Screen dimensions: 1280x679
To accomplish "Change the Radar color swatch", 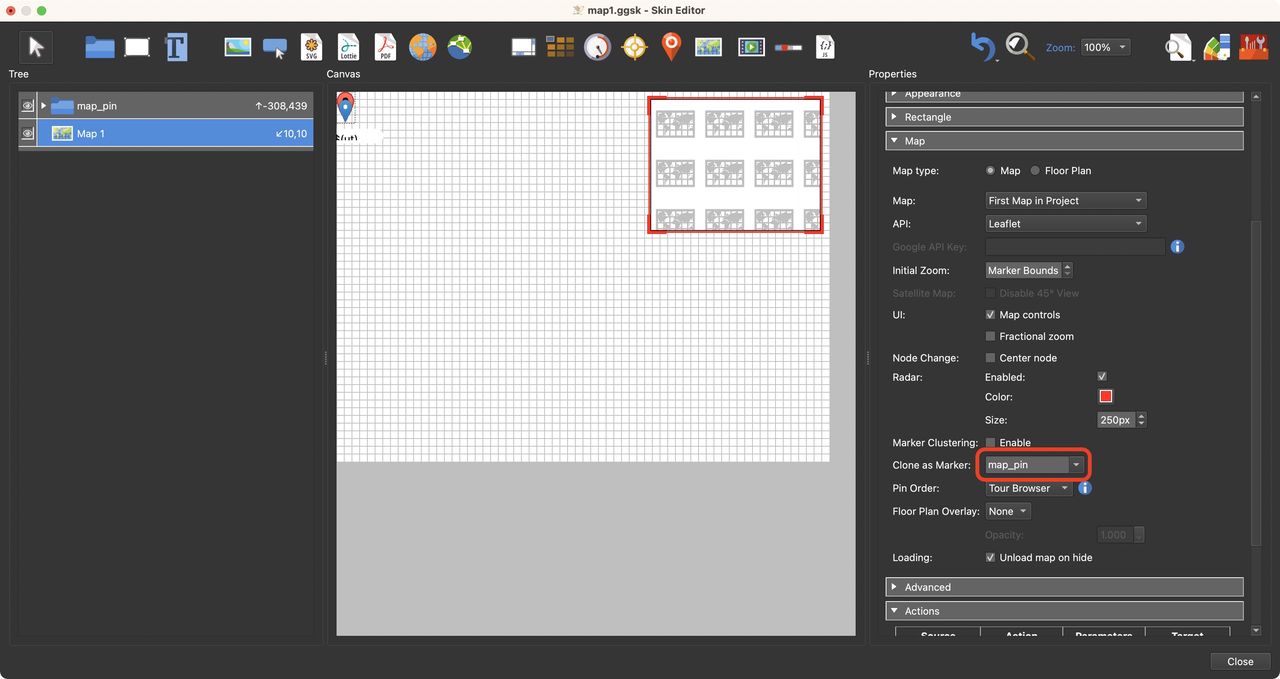I will (x=1105, y=396).
